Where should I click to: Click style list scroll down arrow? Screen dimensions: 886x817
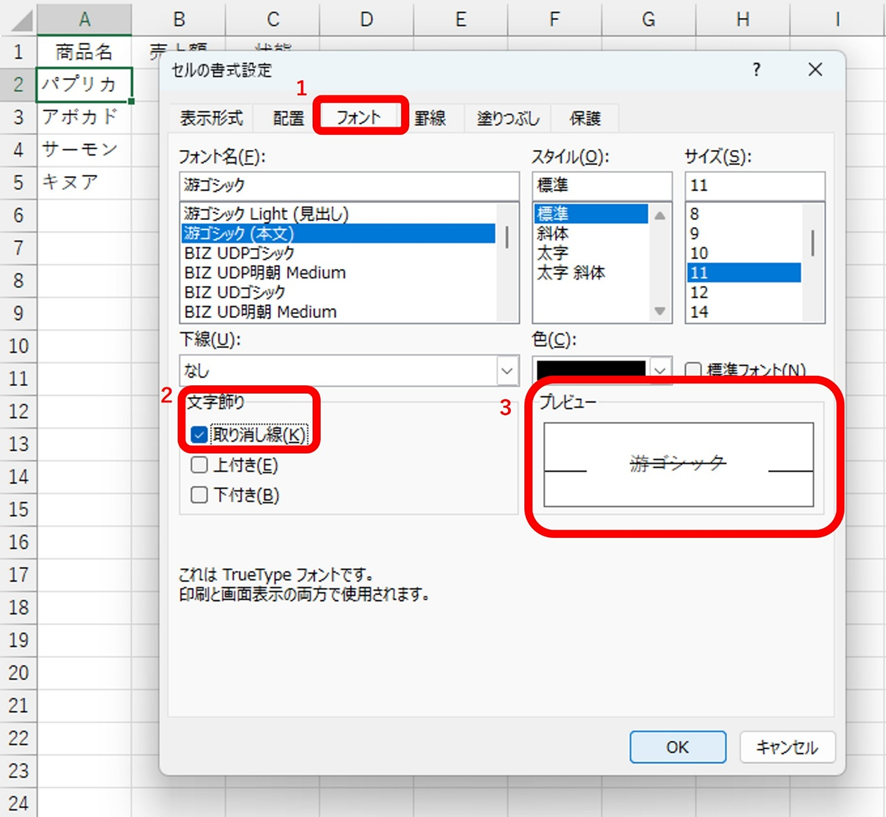click(x=660, y=311)
